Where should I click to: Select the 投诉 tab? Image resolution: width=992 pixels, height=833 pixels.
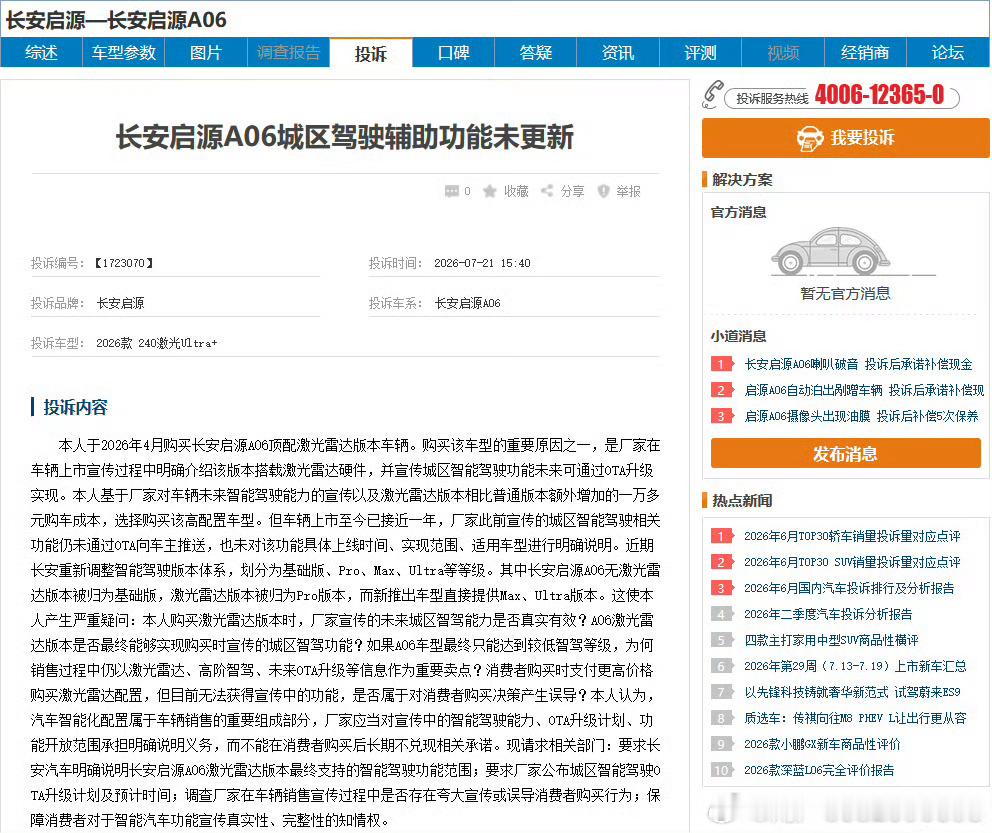pos(371,53)
